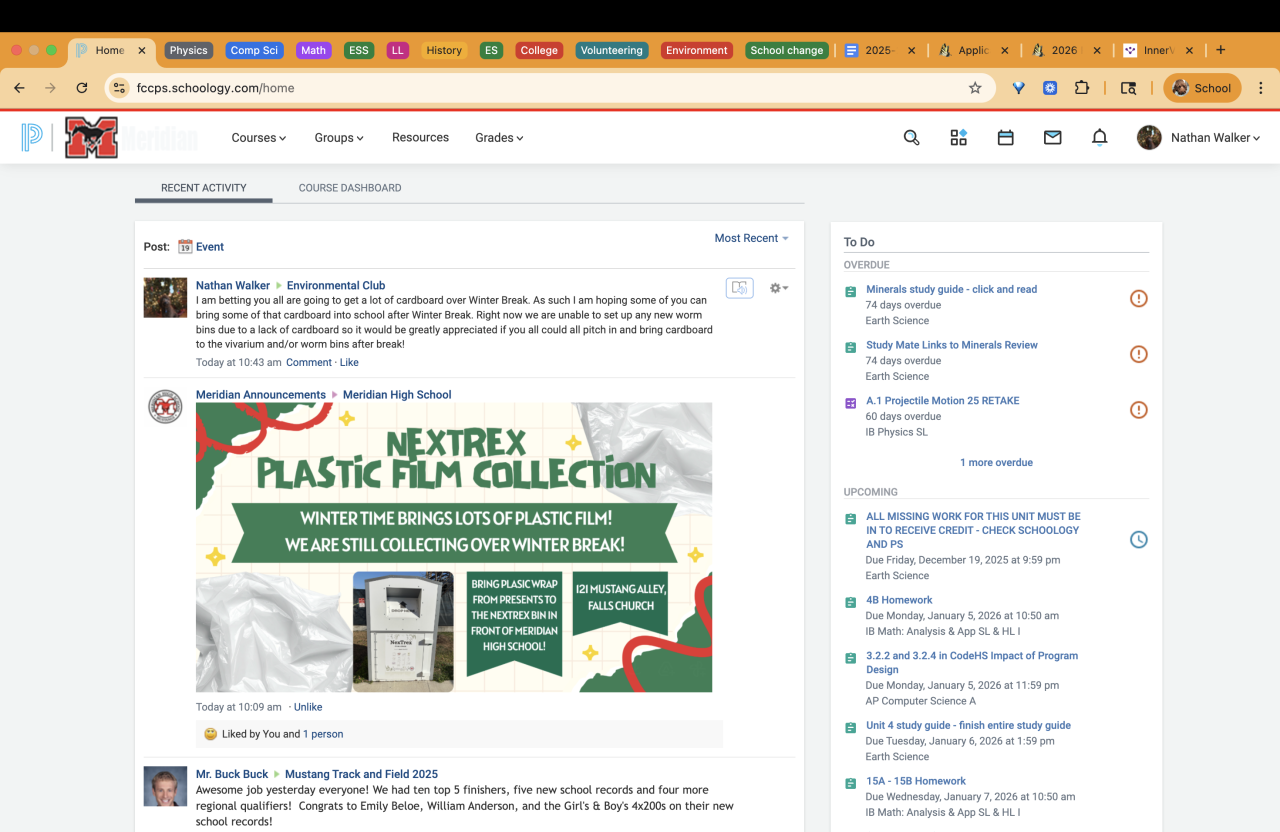Screen dimensions: 1280x832
Task: Switch to the Course Dashboard tab
Action: point(350,188)
